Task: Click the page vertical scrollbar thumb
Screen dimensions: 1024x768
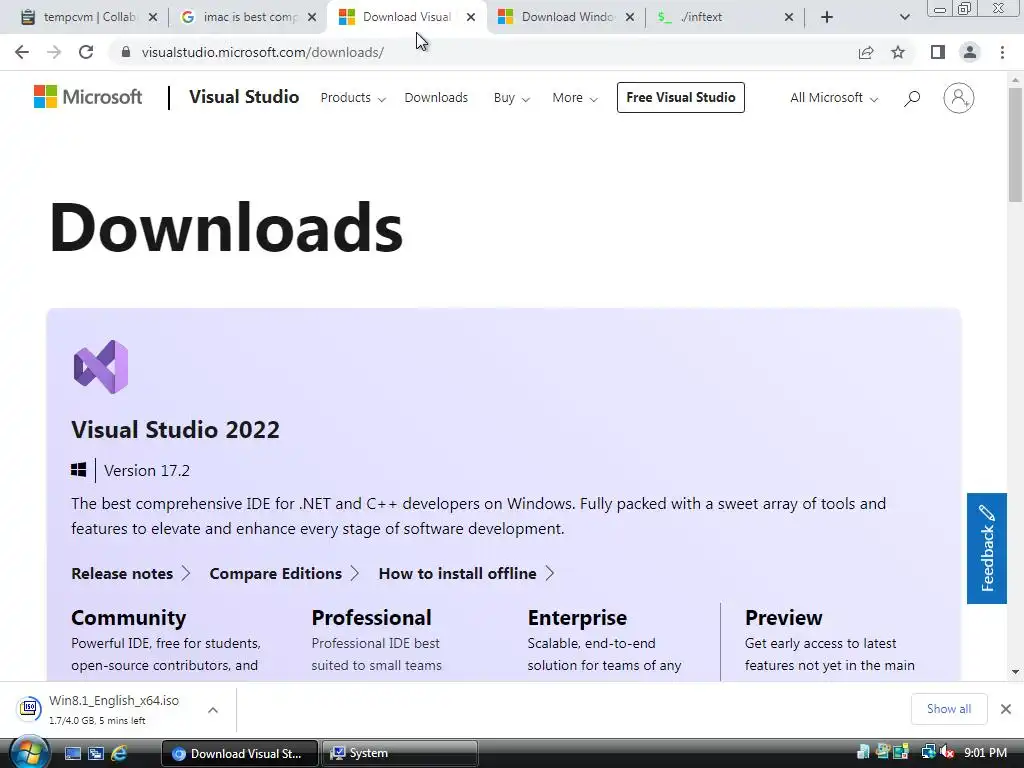Action: coord(1015,144)
